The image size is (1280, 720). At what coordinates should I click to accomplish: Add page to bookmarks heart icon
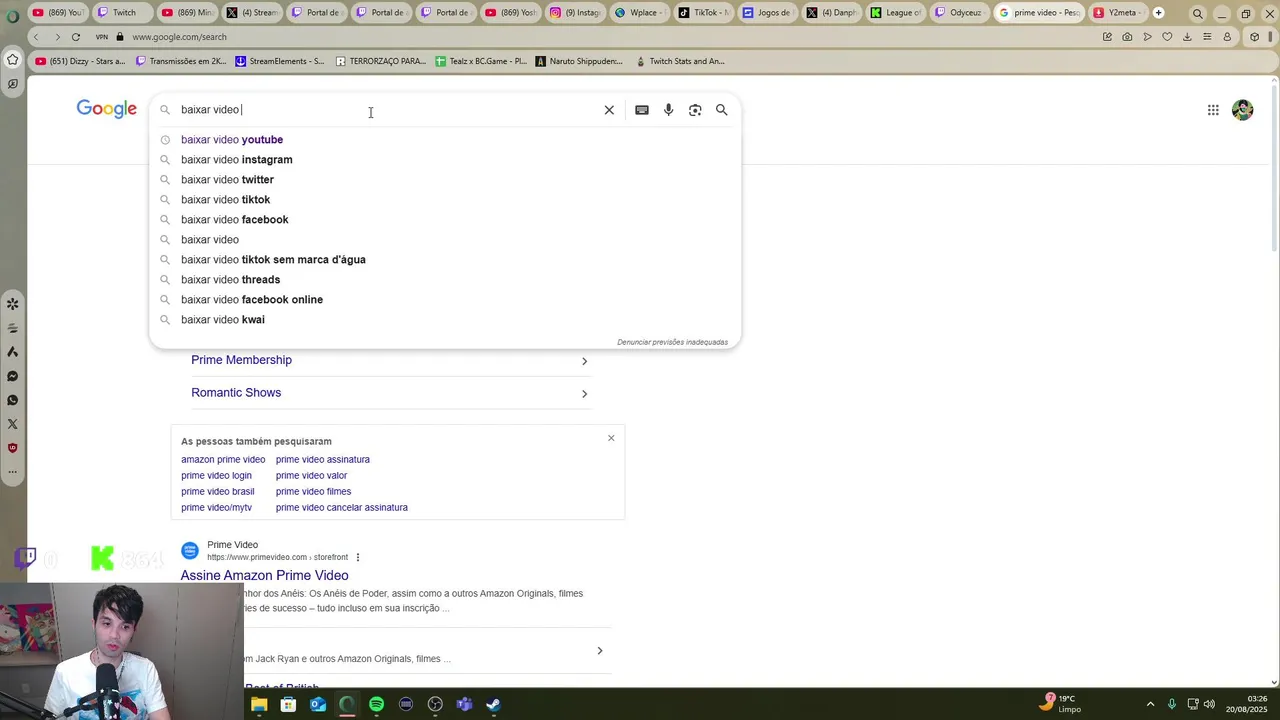[1167, 37]
